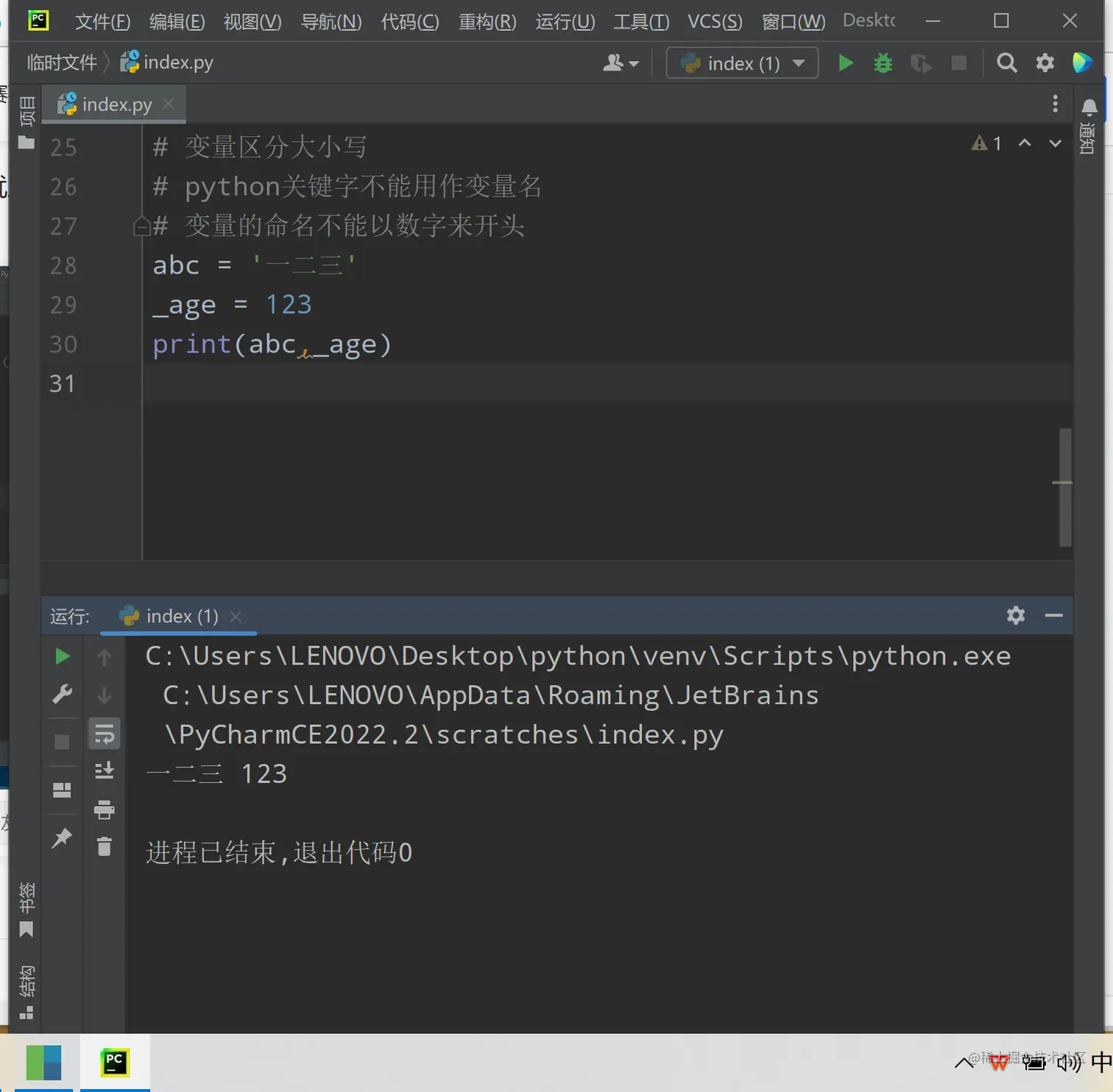This screenshot has height=1092, width=1113.
Task: Open the 结构 structure tool window
Action: point(26,992)
